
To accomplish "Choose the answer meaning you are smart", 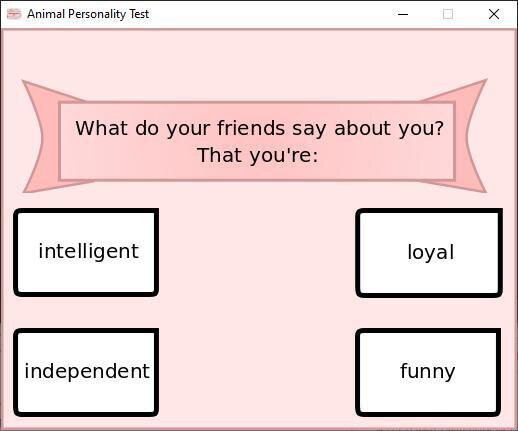I will tap(86, 252).
